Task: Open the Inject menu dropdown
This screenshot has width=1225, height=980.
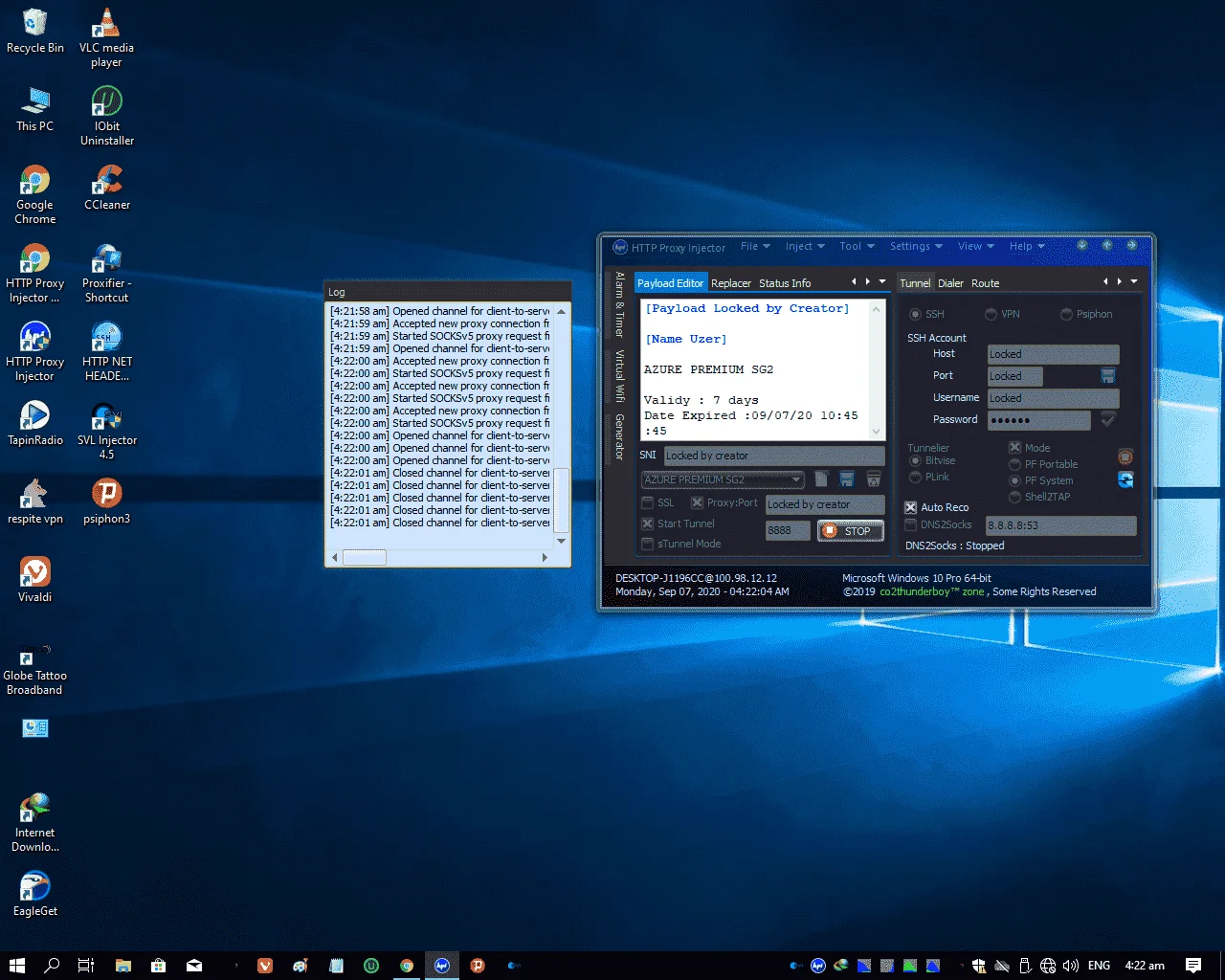Action: [805, 246]
